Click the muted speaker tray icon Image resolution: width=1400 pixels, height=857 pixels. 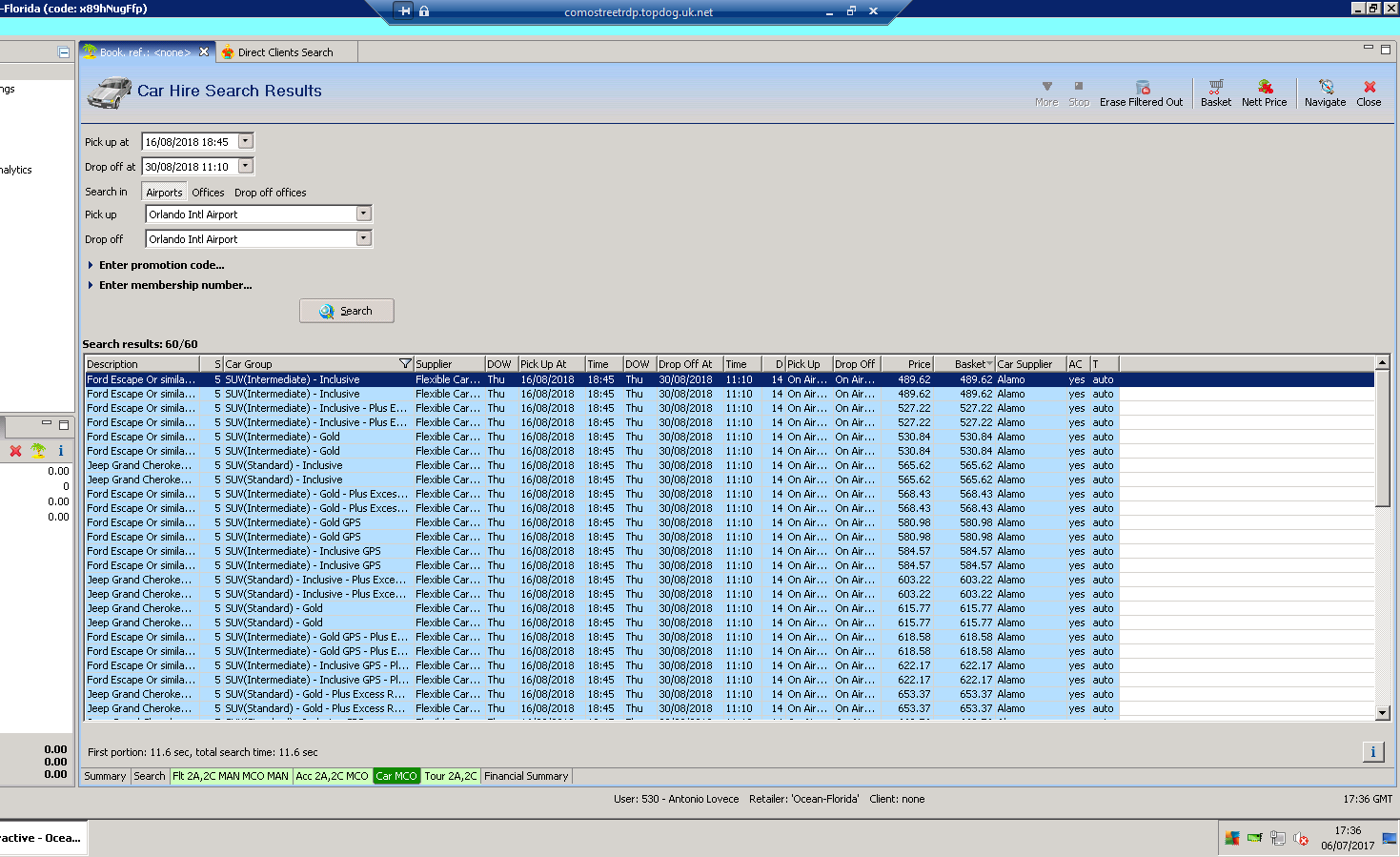(x=1301, y=838)
